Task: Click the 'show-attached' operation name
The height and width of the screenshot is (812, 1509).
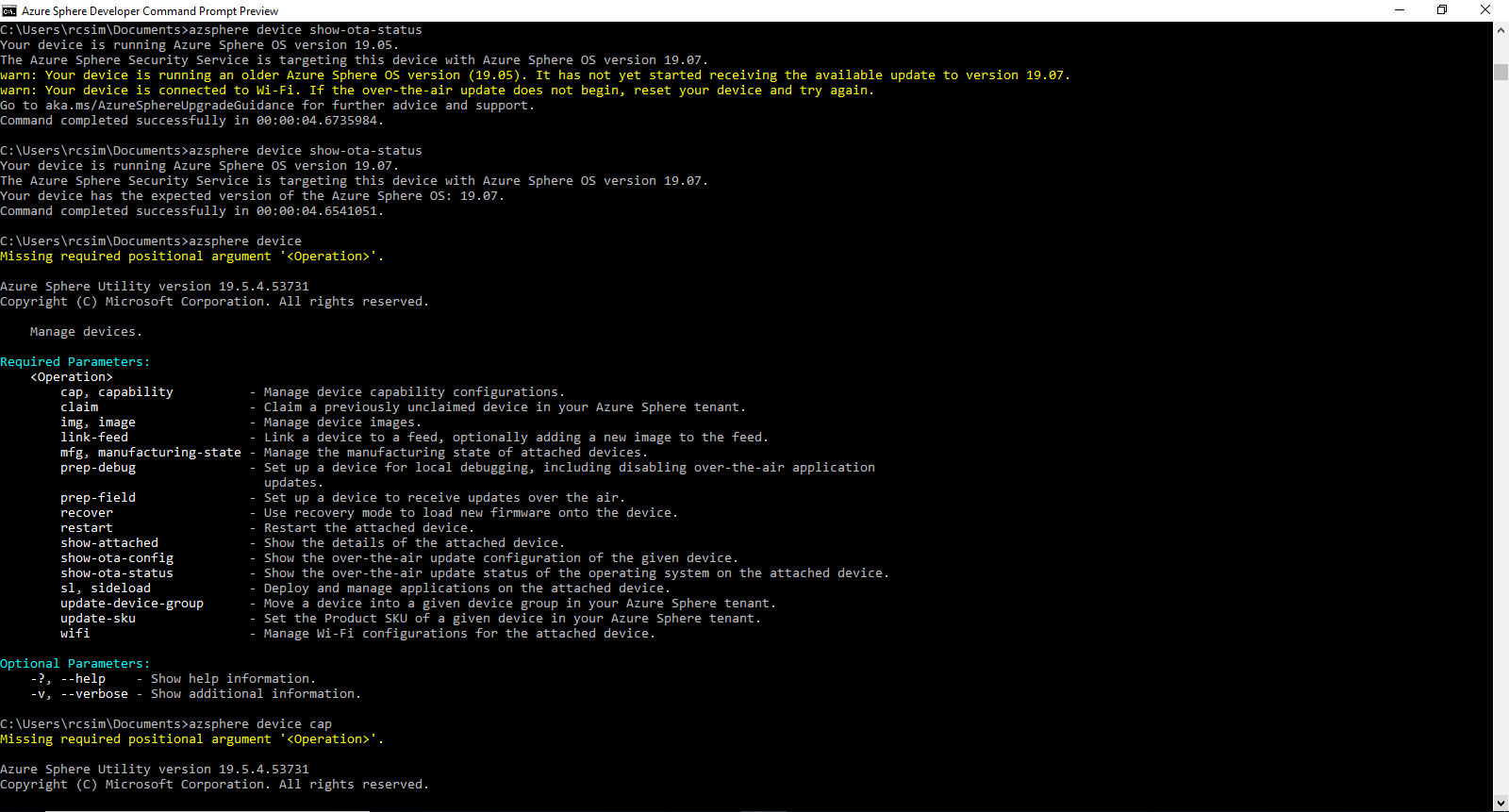Action: [109, 543]
